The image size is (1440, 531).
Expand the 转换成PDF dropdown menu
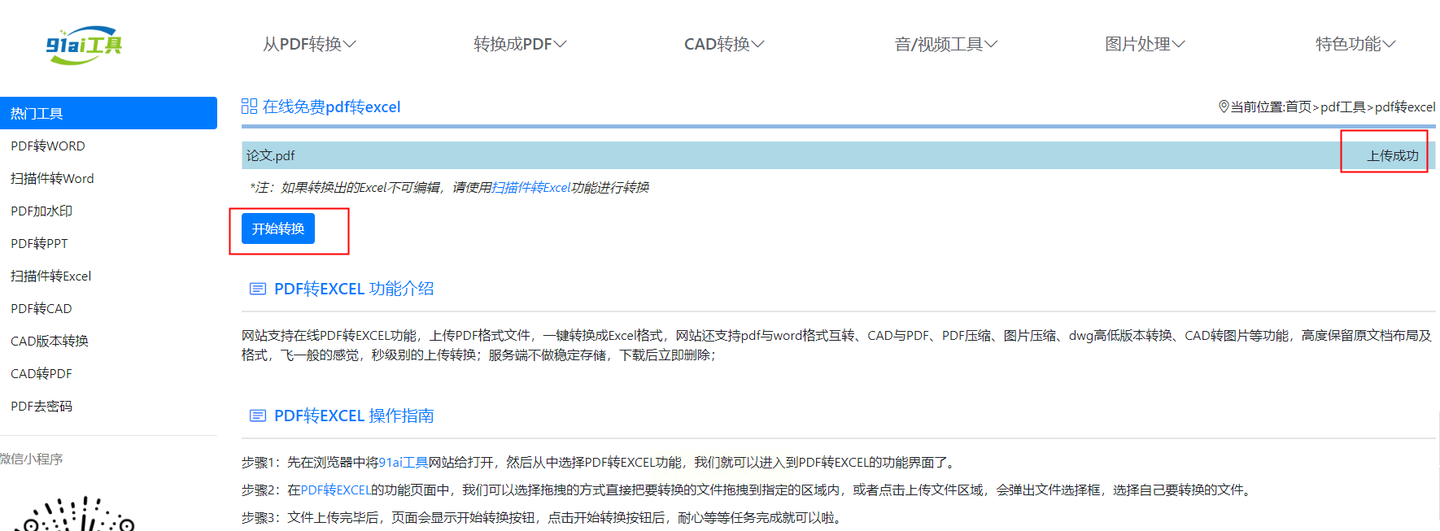point(520,44)
